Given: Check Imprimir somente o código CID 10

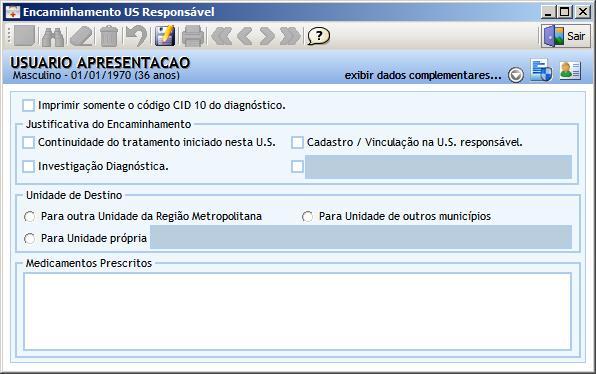Looking at the screenshot, I should (x=29, y=105).
